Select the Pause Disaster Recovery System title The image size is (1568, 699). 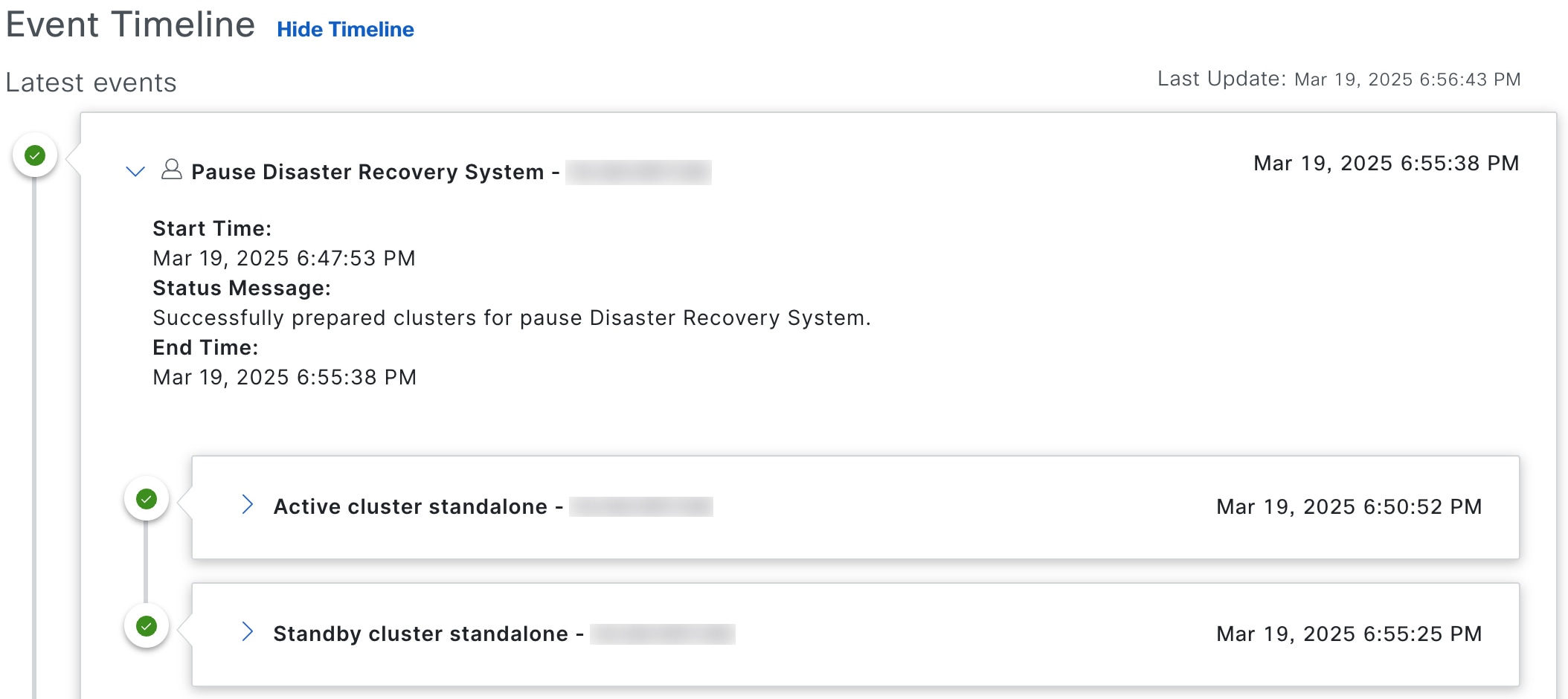(367, 172)
